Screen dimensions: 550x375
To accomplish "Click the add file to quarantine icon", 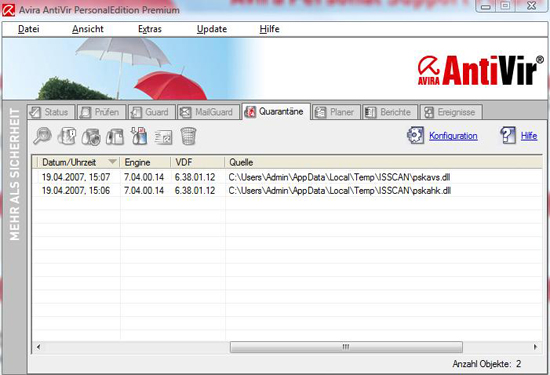I will [139, 136].
